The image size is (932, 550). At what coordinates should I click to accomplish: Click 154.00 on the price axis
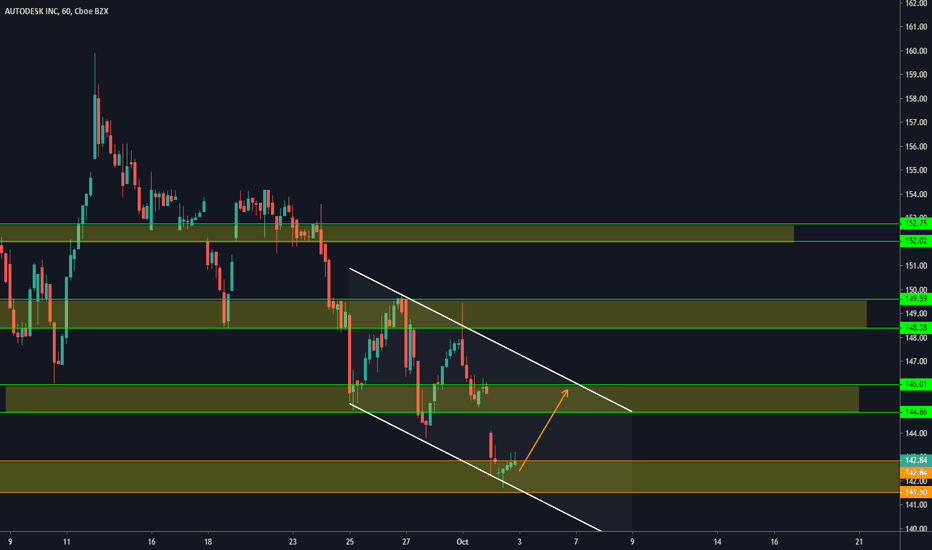(x=916, y=194)
